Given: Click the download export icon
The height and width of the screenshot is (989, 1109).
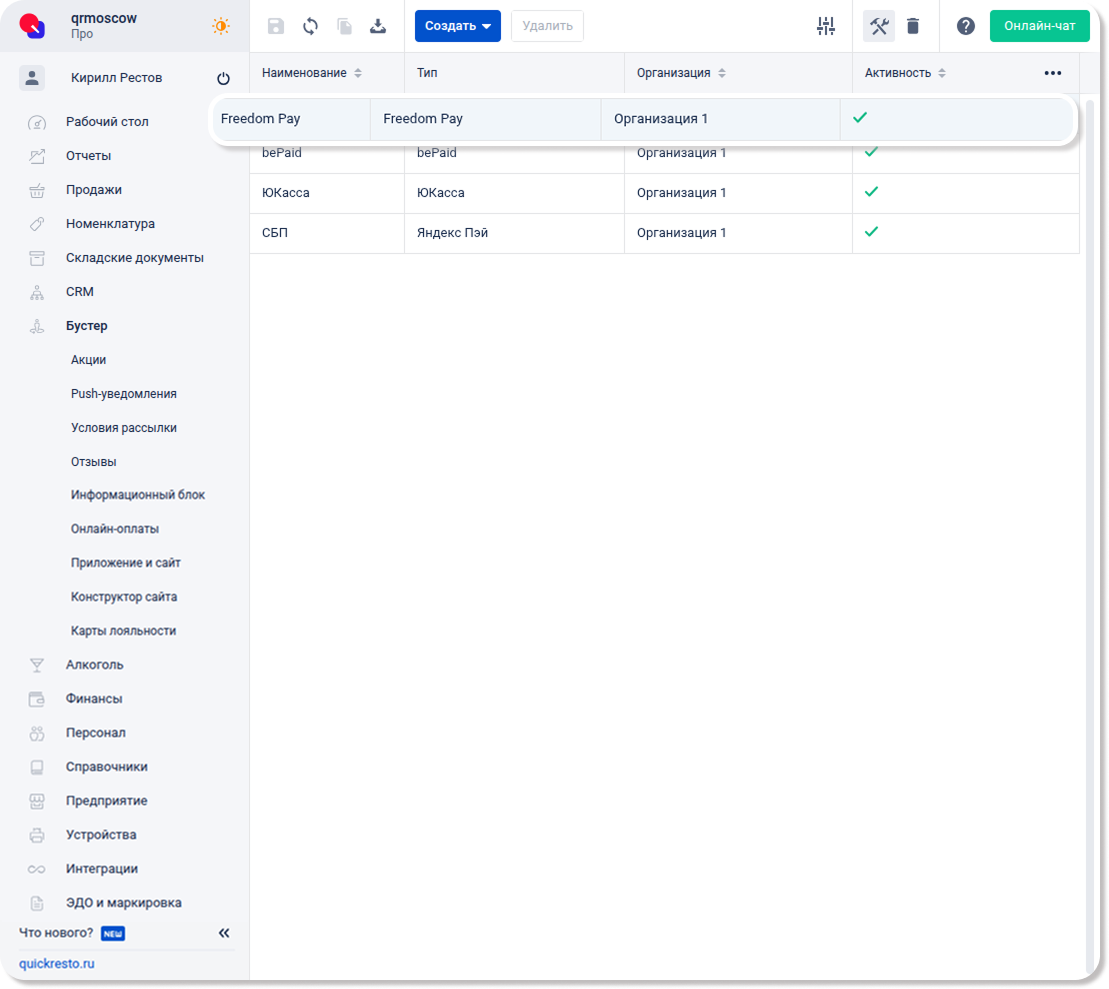Looking at the screenshot, I should (378, 26).
